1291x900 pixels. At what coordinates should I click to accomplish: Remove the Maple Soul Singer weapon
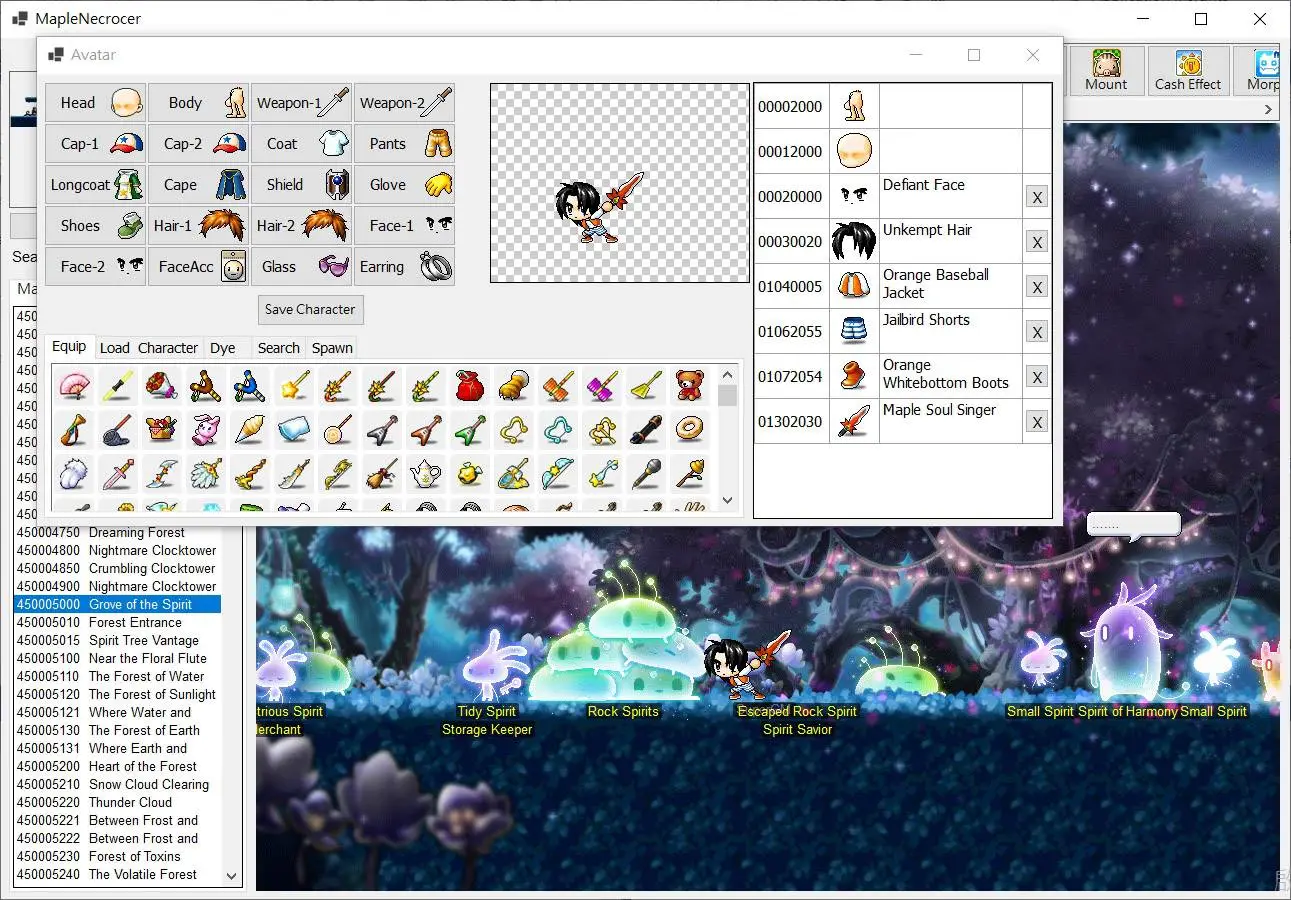click(1037, 422)
